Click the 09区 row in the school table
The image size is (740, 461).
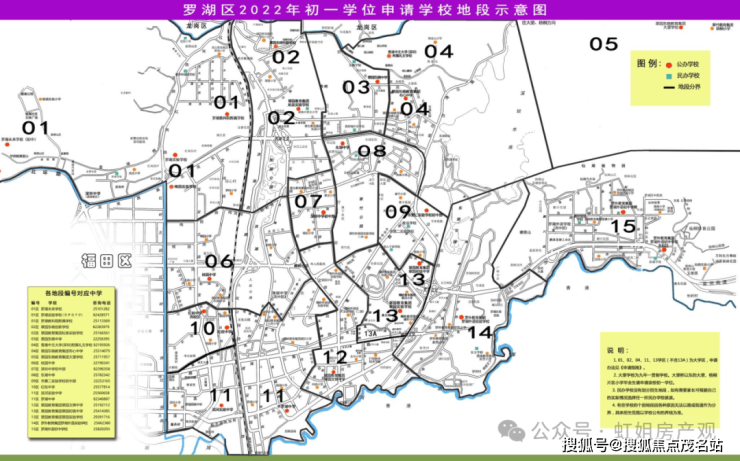(x=71, y=381)
